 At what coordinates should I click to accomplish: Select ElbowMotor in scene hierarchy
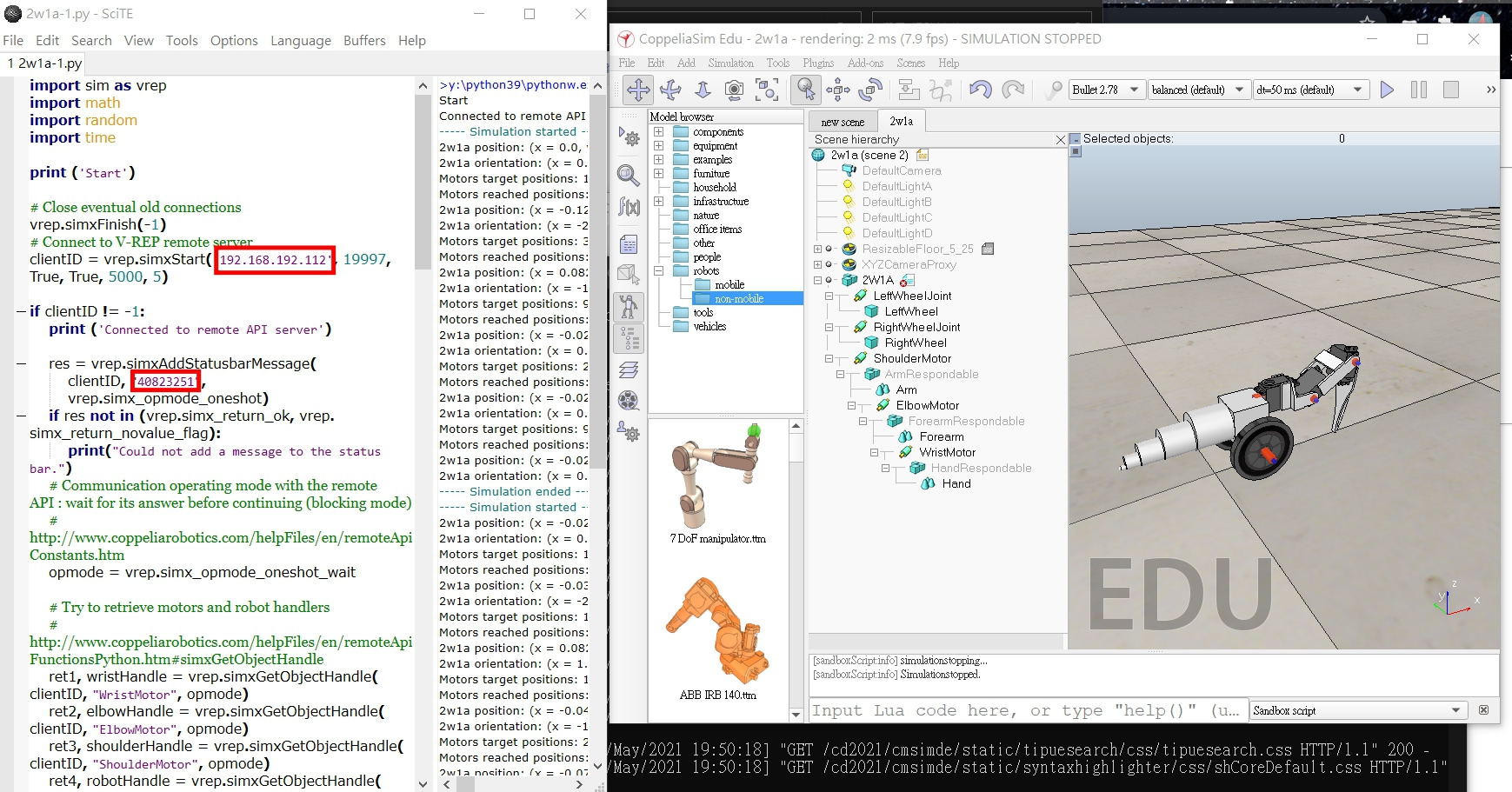click(x=928, y=405)
